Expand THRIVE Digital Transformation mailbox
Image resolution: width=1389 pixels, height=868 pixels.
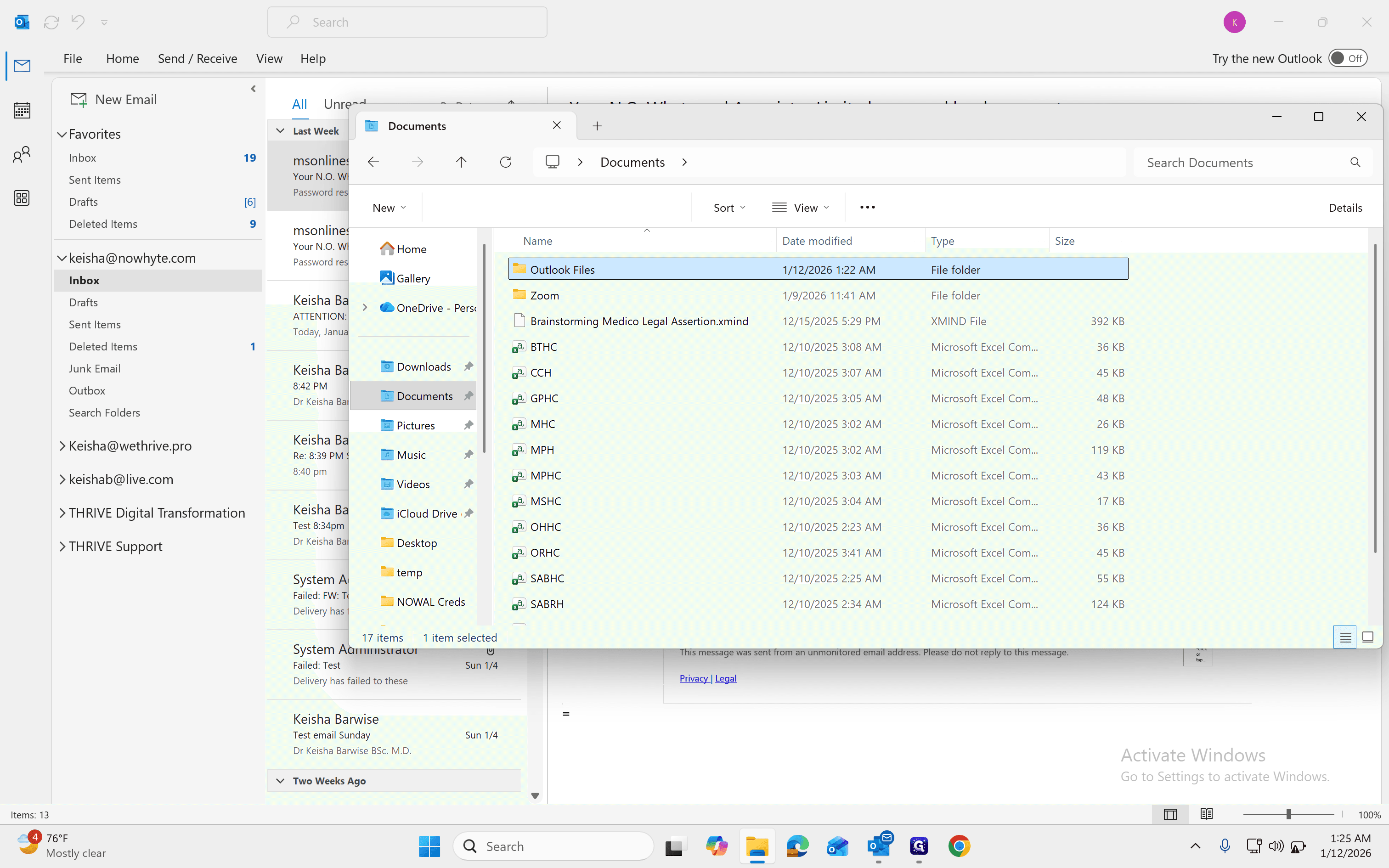(62, 513)
